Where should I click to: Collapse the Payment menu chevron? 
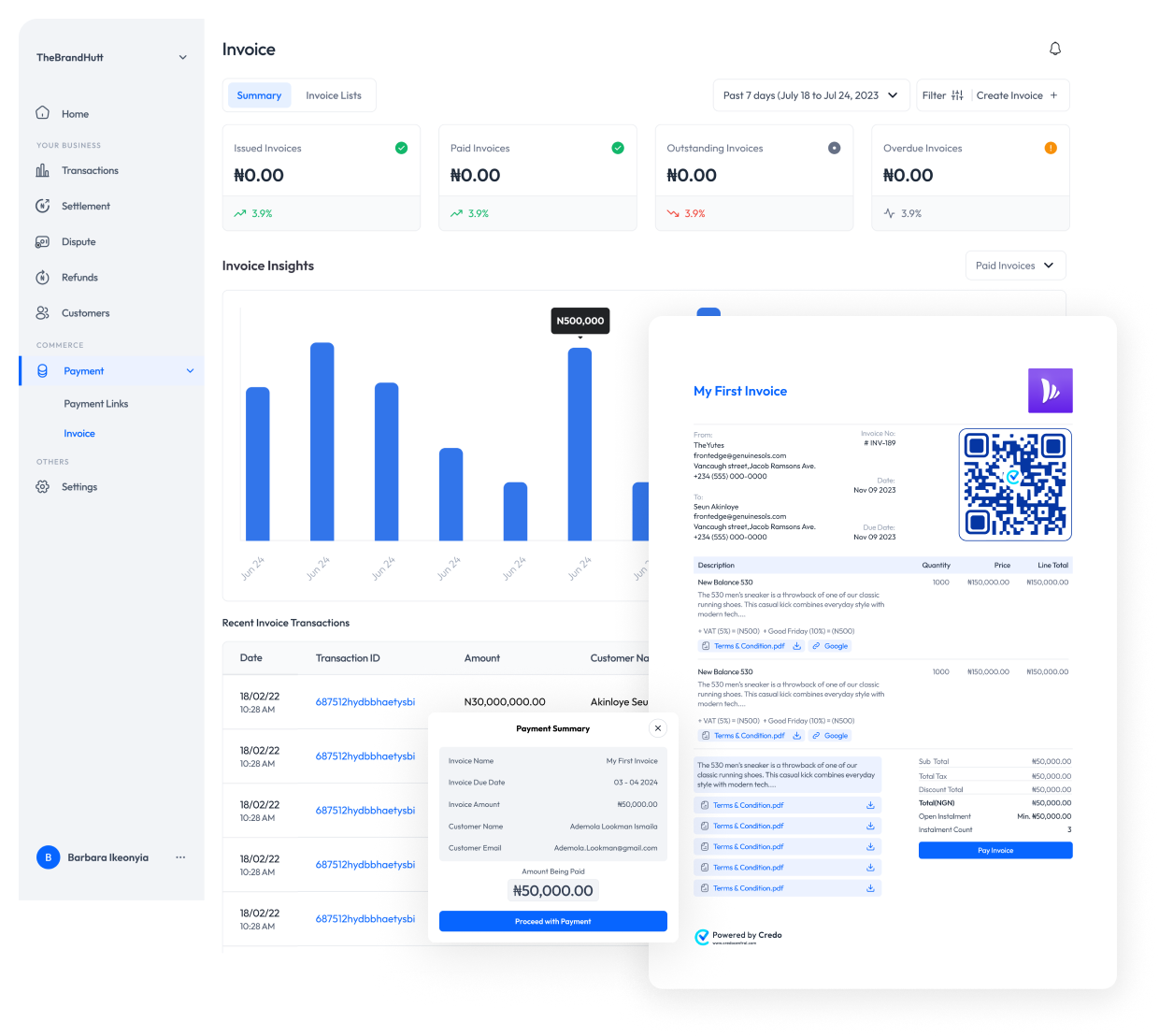click(191, 370)
